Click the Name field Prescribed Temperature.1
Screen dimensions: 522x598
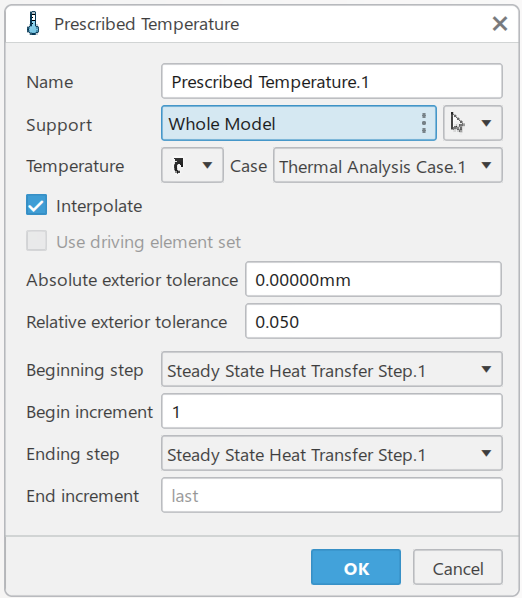(x=332, y=81)
